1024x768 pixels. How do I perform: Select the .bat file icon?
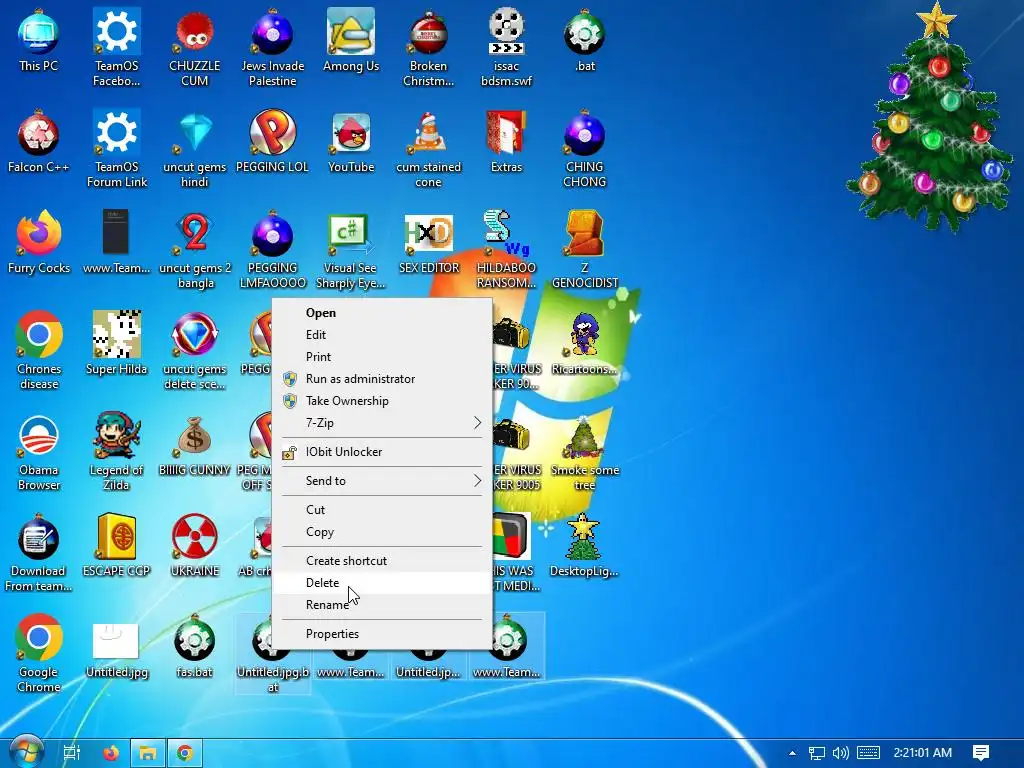pyautogui.click(x=584, y=40)
